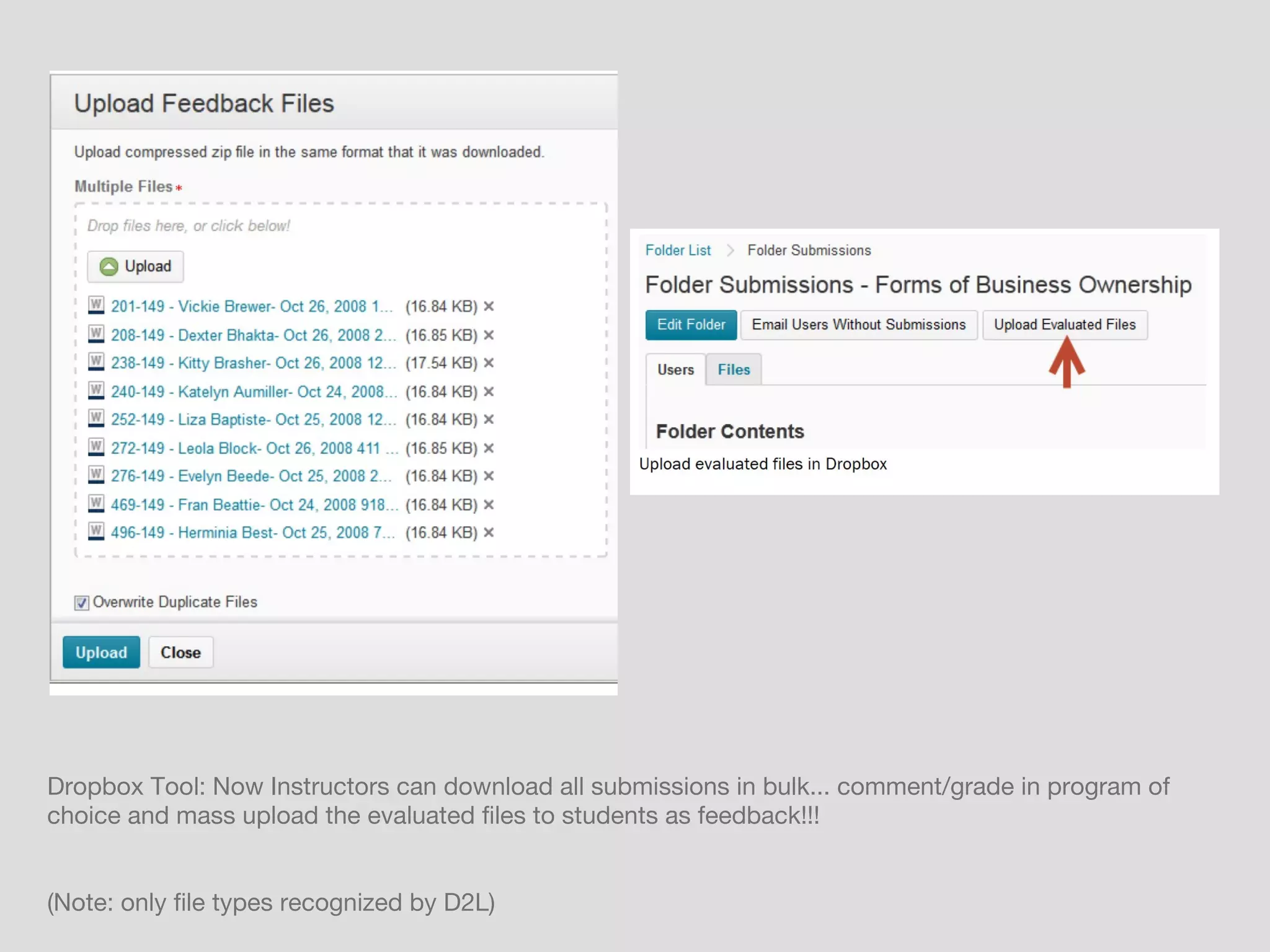This screenshot has width=1270, height=952.
Task: Remove Katelyn Aumiller file via X icon
Action: coord(489,392)
